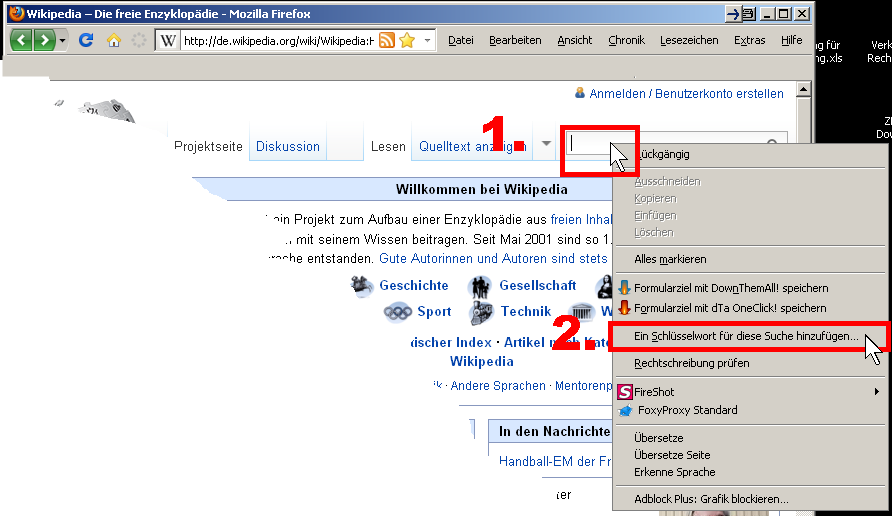892x516 pixels.
Task: Click the FoxyProxy fox icon
Action: pos(625,410)
